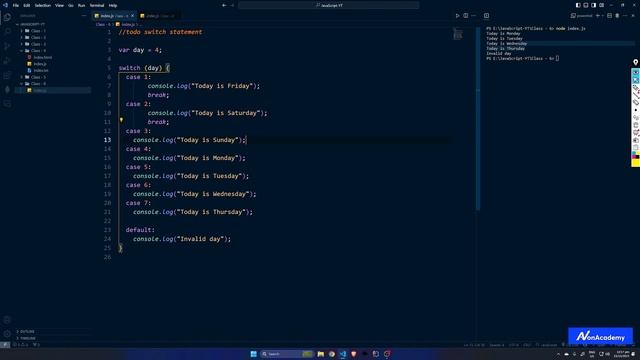640x360 pixels.
Task: Open the Edit menu
Action: pos(27,5)
